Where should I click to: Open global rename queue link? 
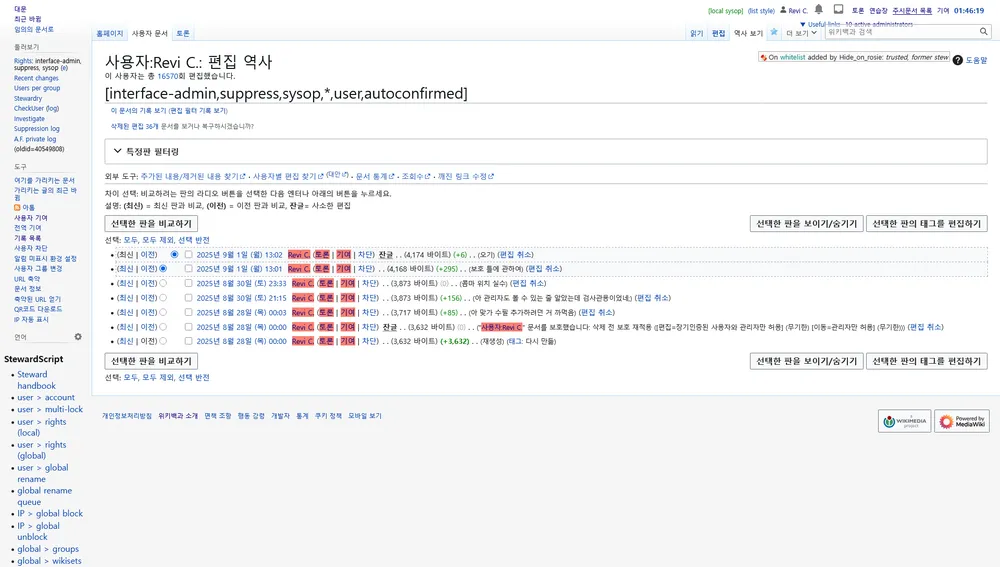[x=45, y=496]
